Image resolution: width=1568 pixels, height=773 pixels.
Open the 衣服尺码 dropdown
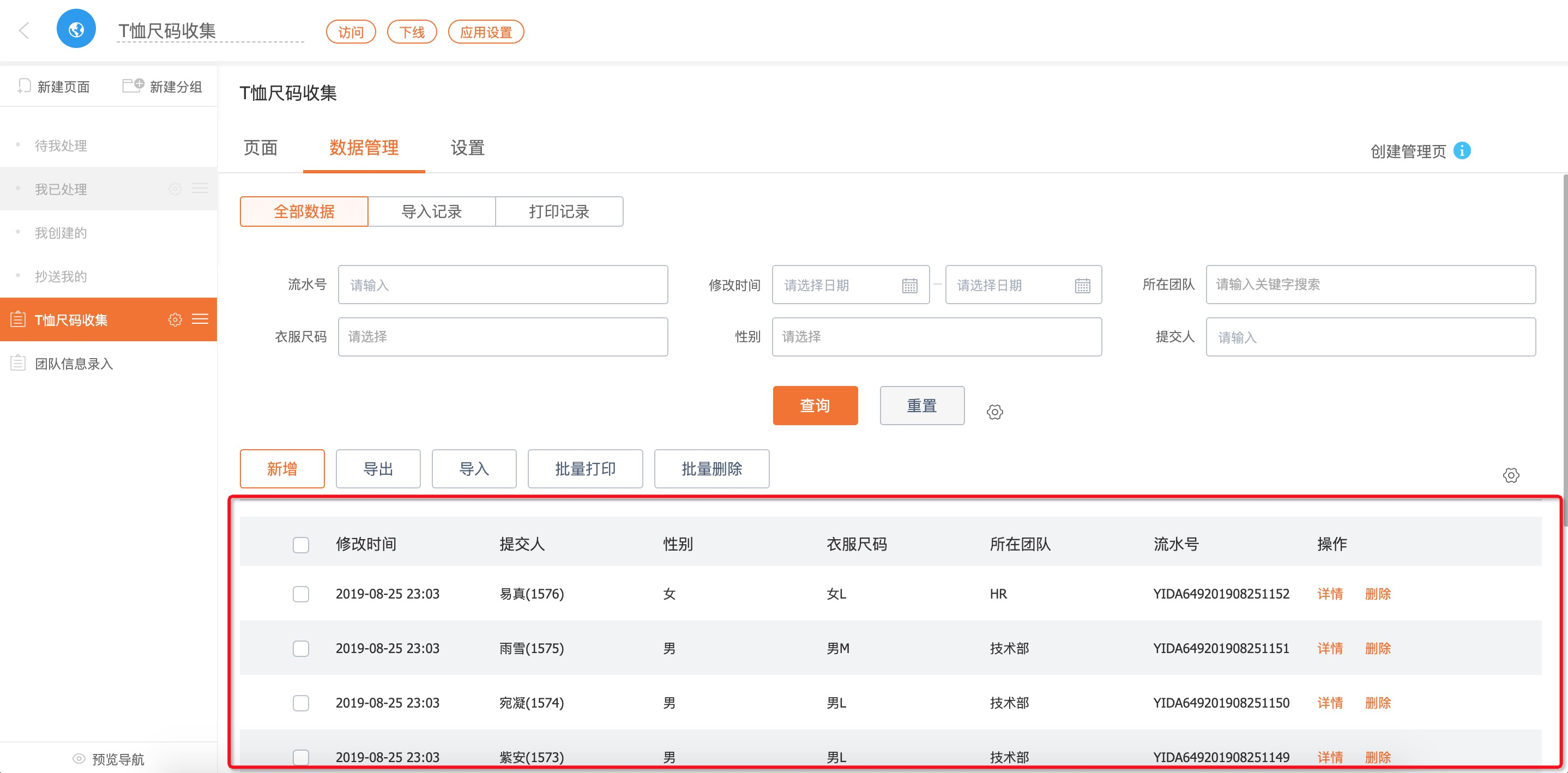pos(503,336)
